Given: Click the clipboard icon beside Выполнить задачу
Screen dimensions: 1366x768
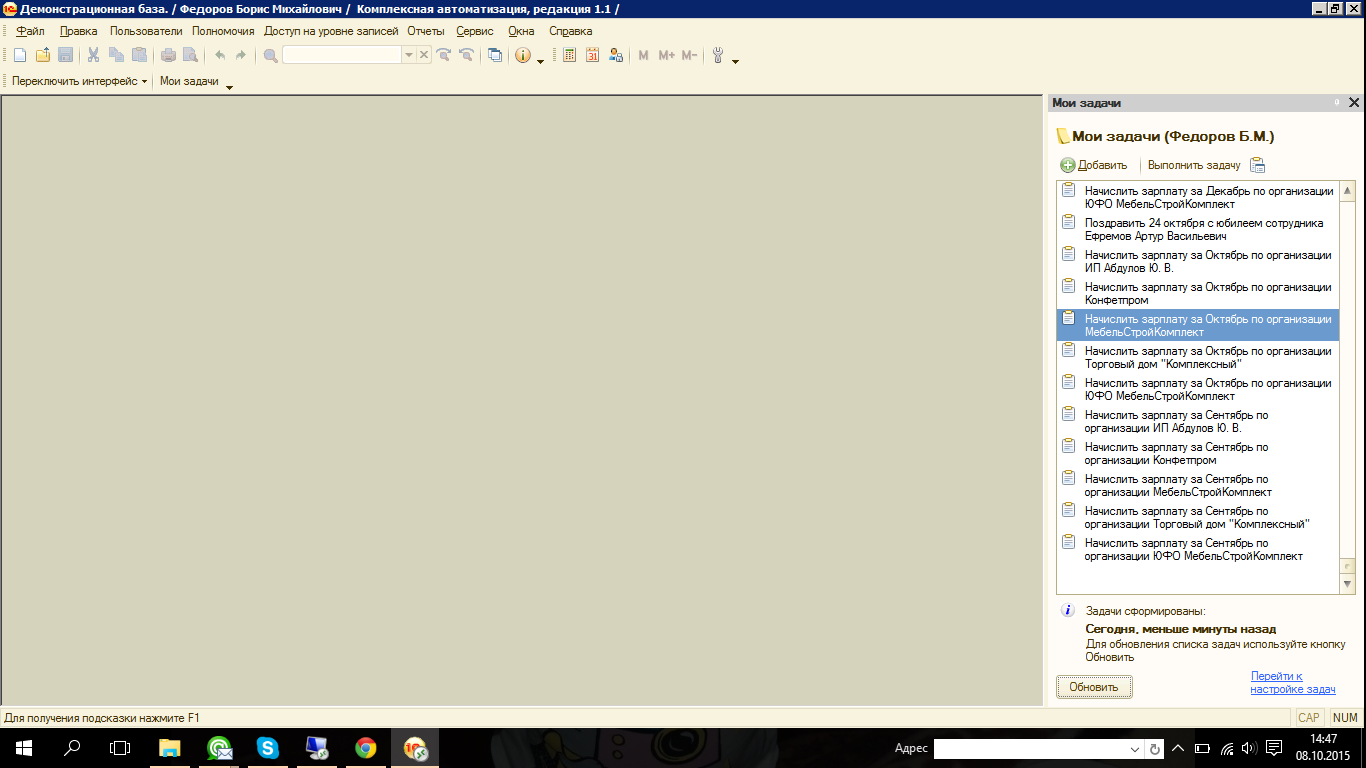Looking at the screenshot, I should [1257, 166].
